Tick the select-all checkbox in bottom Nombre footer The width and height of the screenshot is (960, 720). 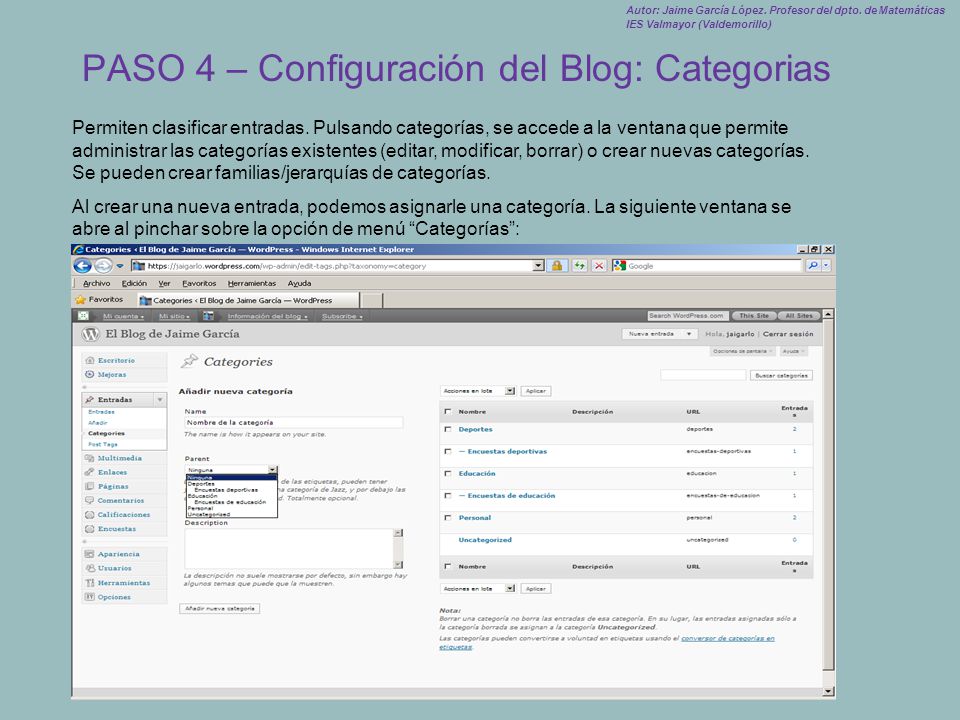[x=448, y=566]
